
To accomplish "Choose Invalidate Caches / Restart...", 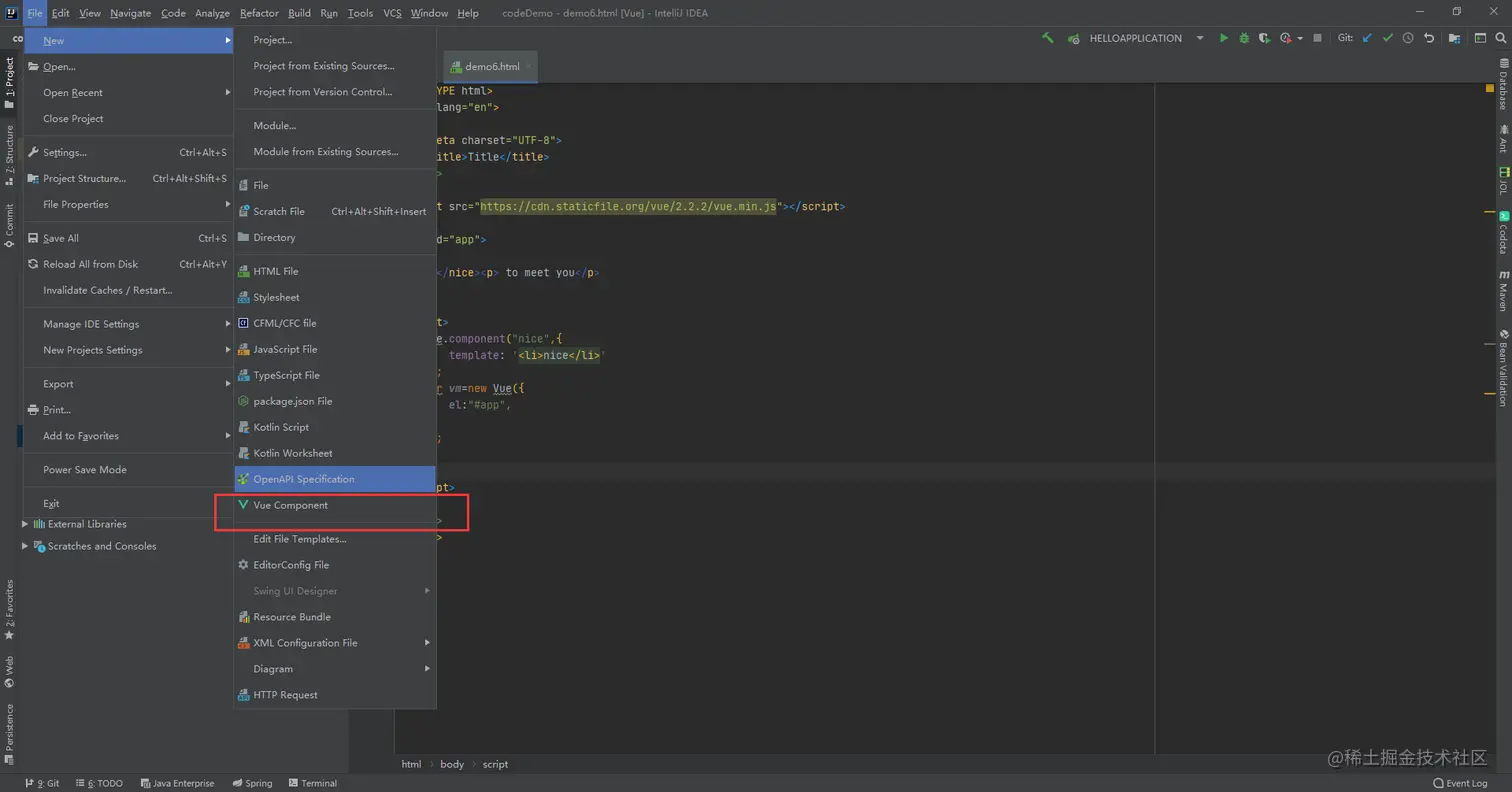I will click(x=129, y=291).
